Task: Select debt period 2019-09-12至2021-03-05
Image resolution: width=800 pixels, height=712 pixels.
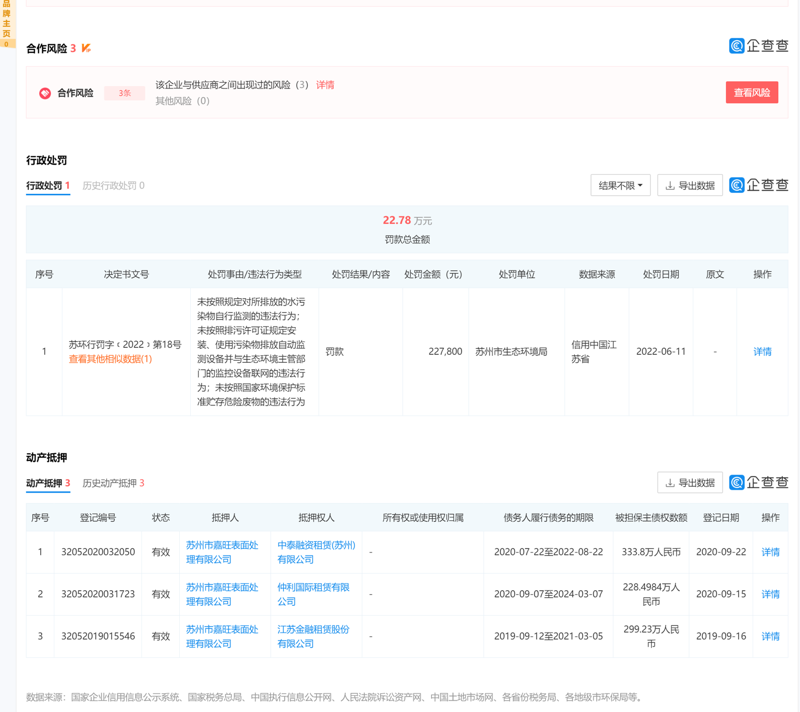Action: 548,637
